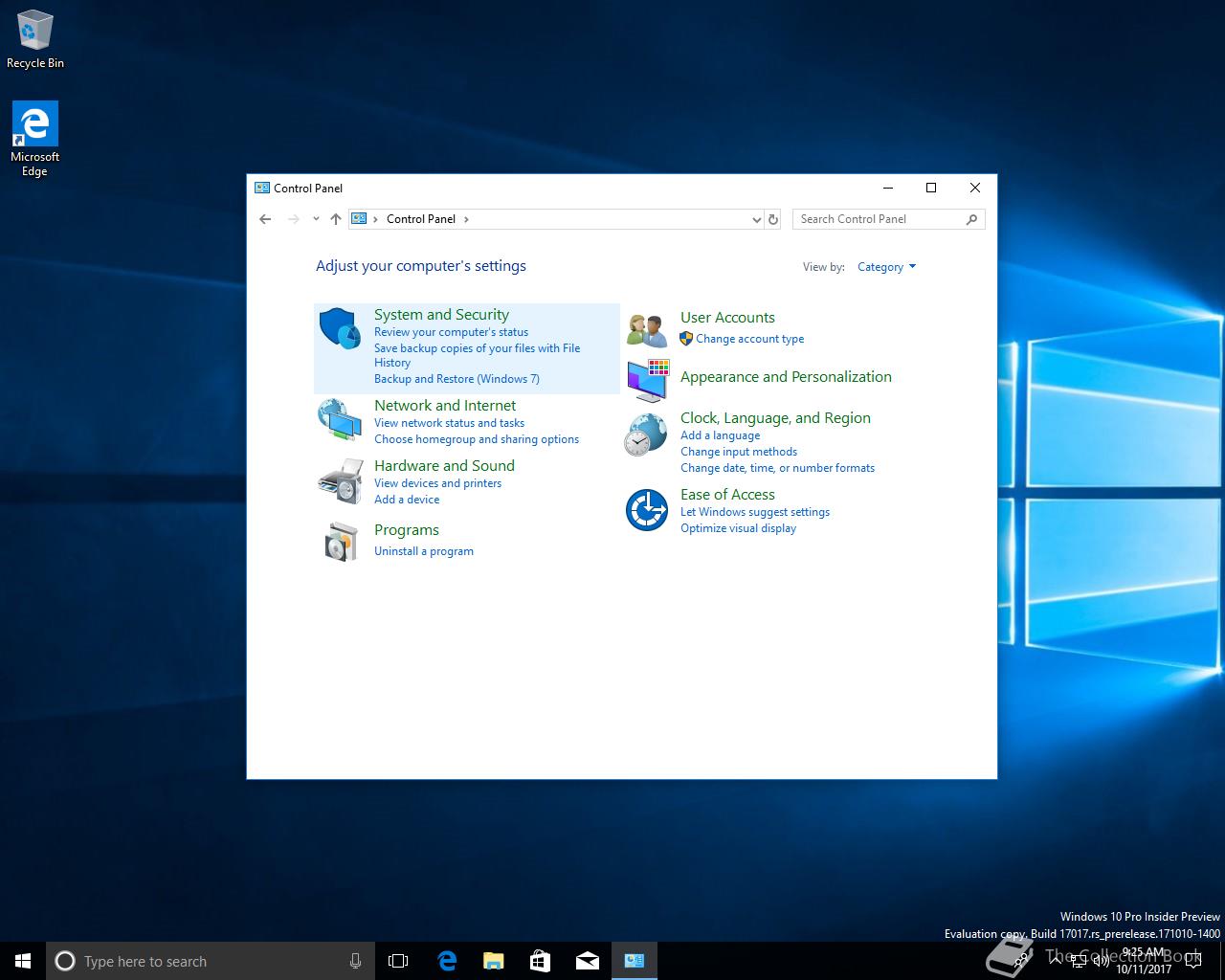Open the Store from the taskbar

pyautogui.click(x=540, y=961)
